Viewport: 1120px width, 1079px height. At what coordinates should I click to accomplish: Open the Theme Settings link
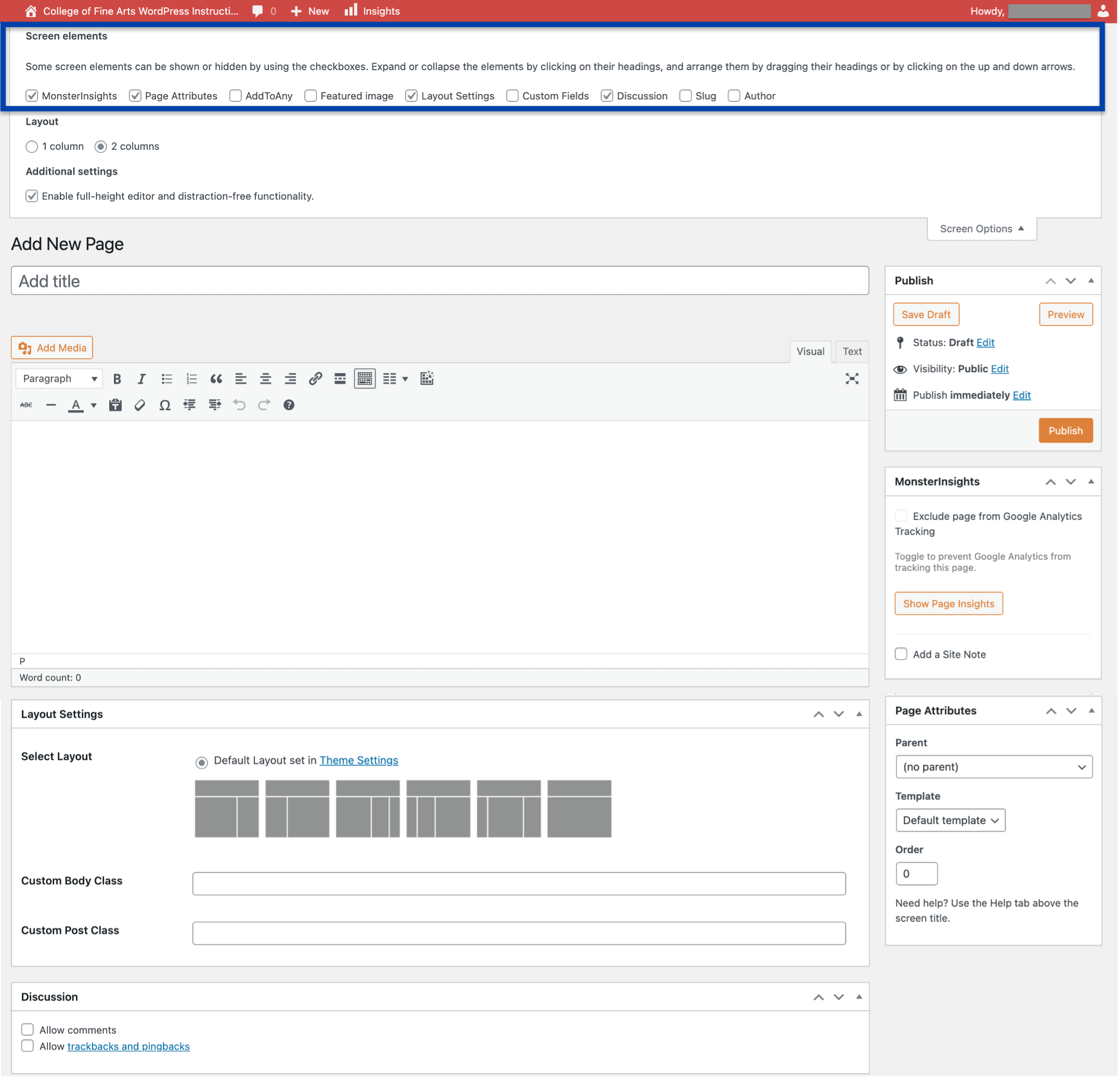click(358, 760)
